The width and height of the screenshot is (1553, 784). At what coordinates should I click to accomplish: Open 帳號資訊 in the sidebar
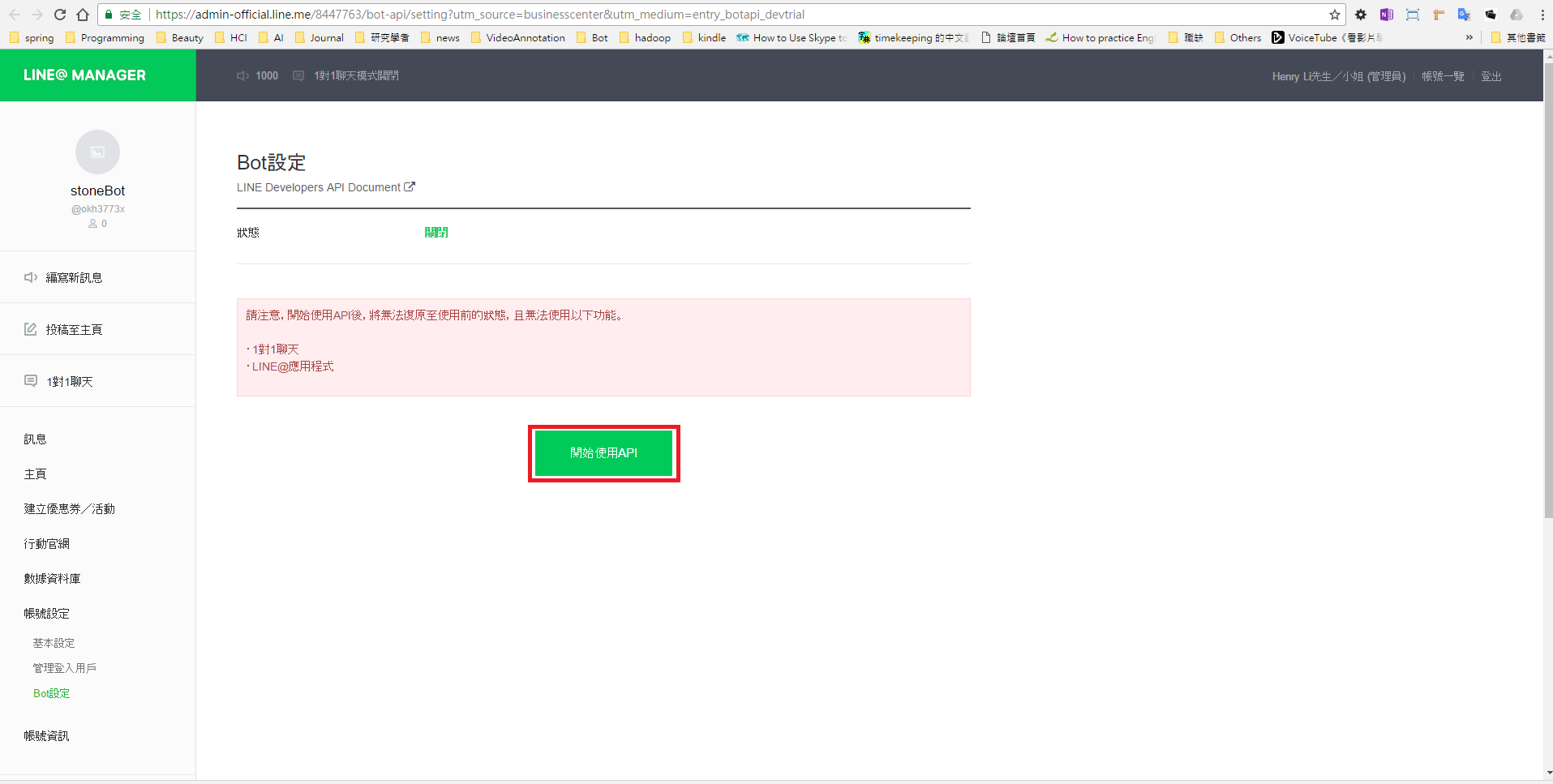(46, 735)
